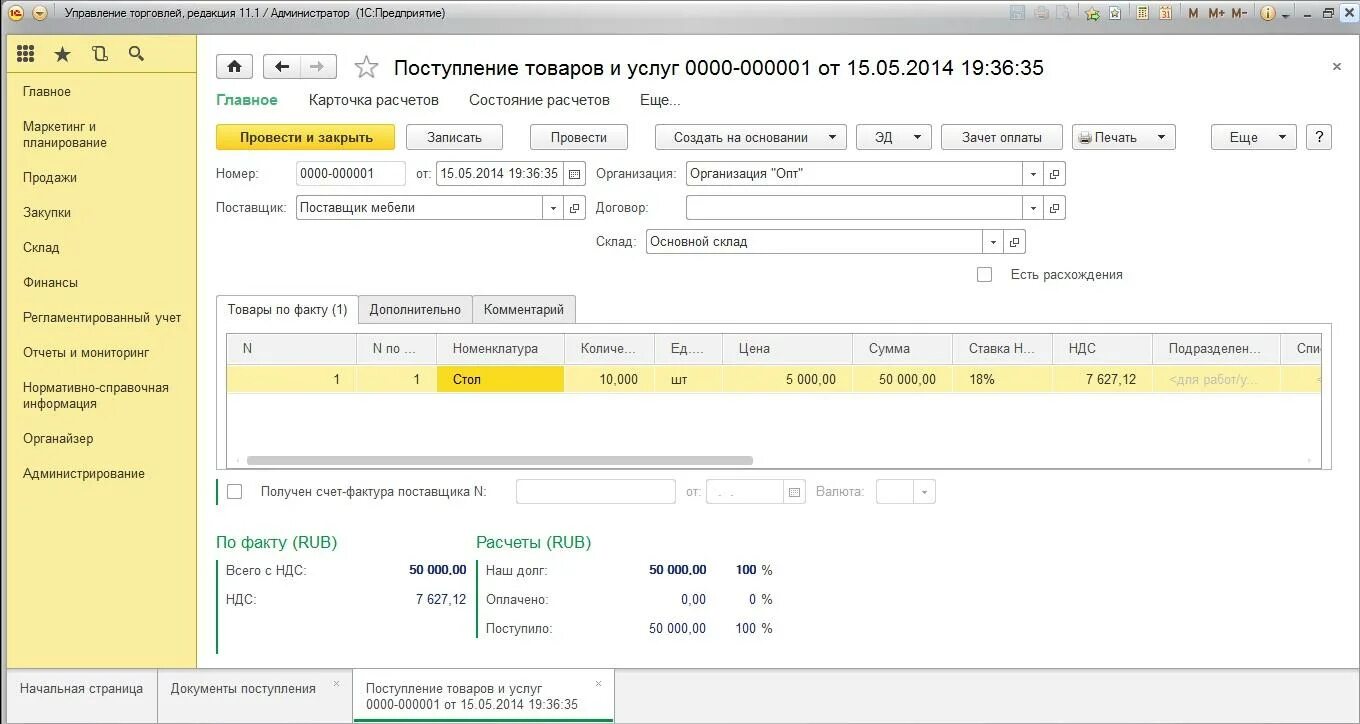Enable the Есть расхождения checkbox
1360x724 pixels.
984,274
